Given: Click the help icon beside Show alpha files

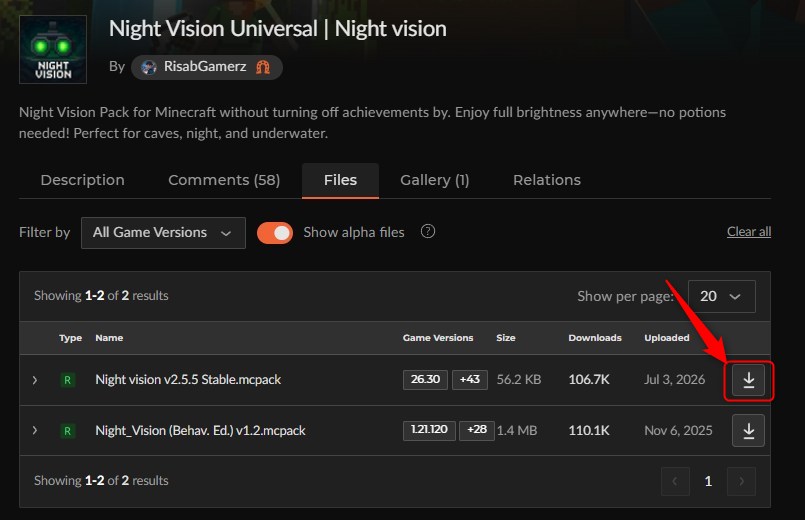Looking at the screenshot, I should click(x=428, y=232).
